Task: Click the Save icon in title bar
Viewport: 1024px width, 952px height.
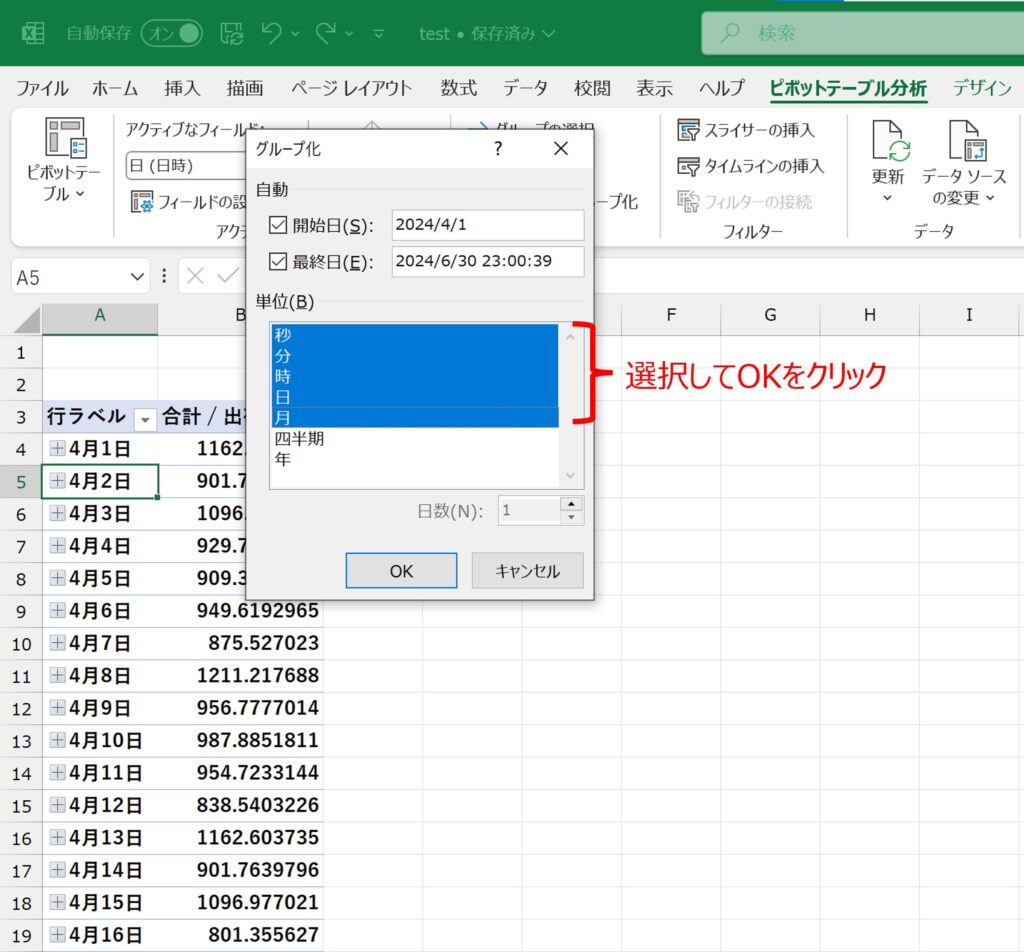Action: pyautogui.click(x=231, y=33)
